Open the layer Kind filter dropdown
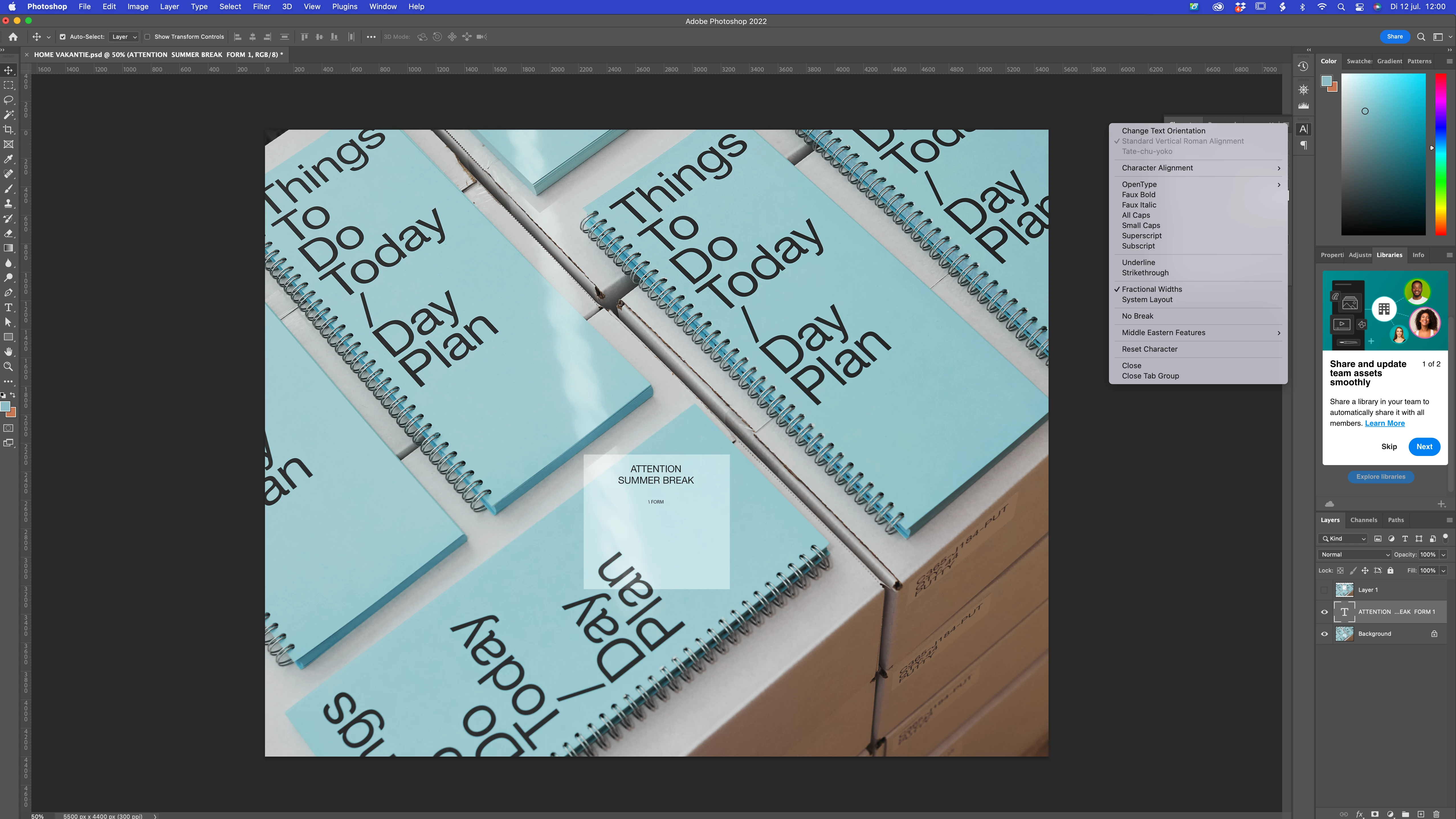The width and height of the screenshot is (1456, 819). click(x=1343, y=539)
